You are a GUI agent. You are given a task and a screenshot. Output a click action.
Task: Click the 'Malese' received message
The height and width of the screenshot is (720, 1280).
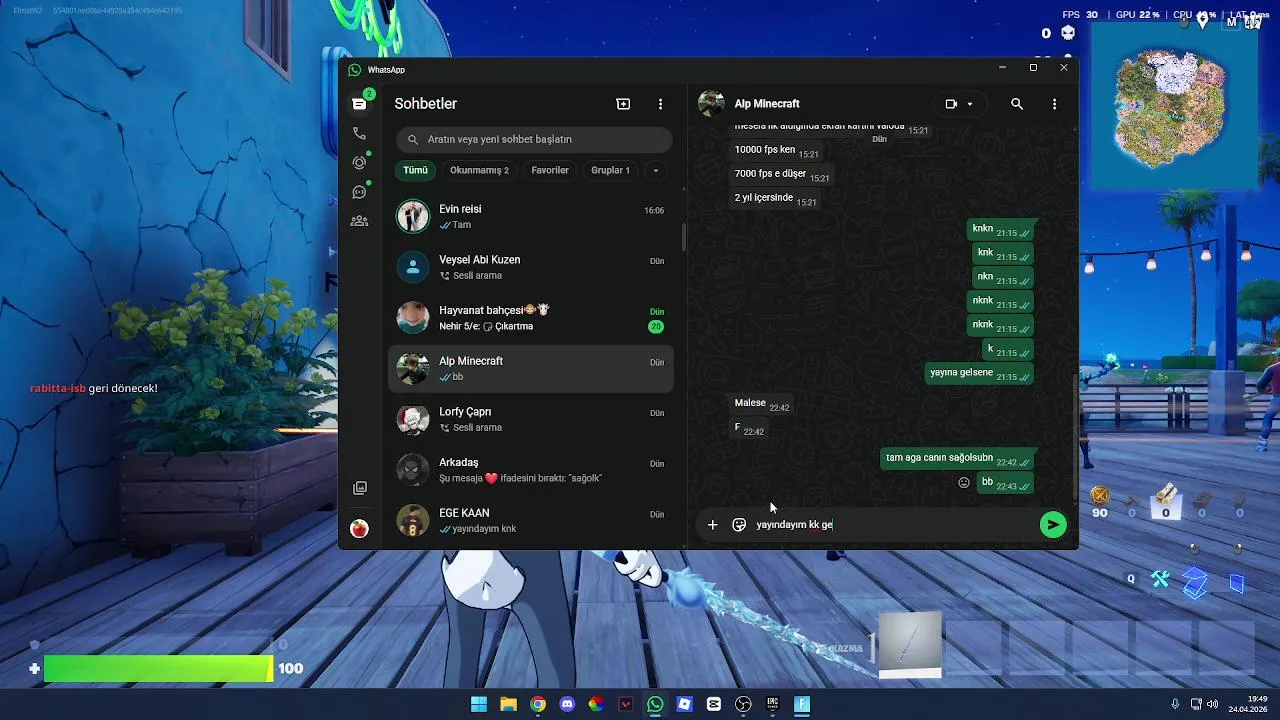coord(762,404)
